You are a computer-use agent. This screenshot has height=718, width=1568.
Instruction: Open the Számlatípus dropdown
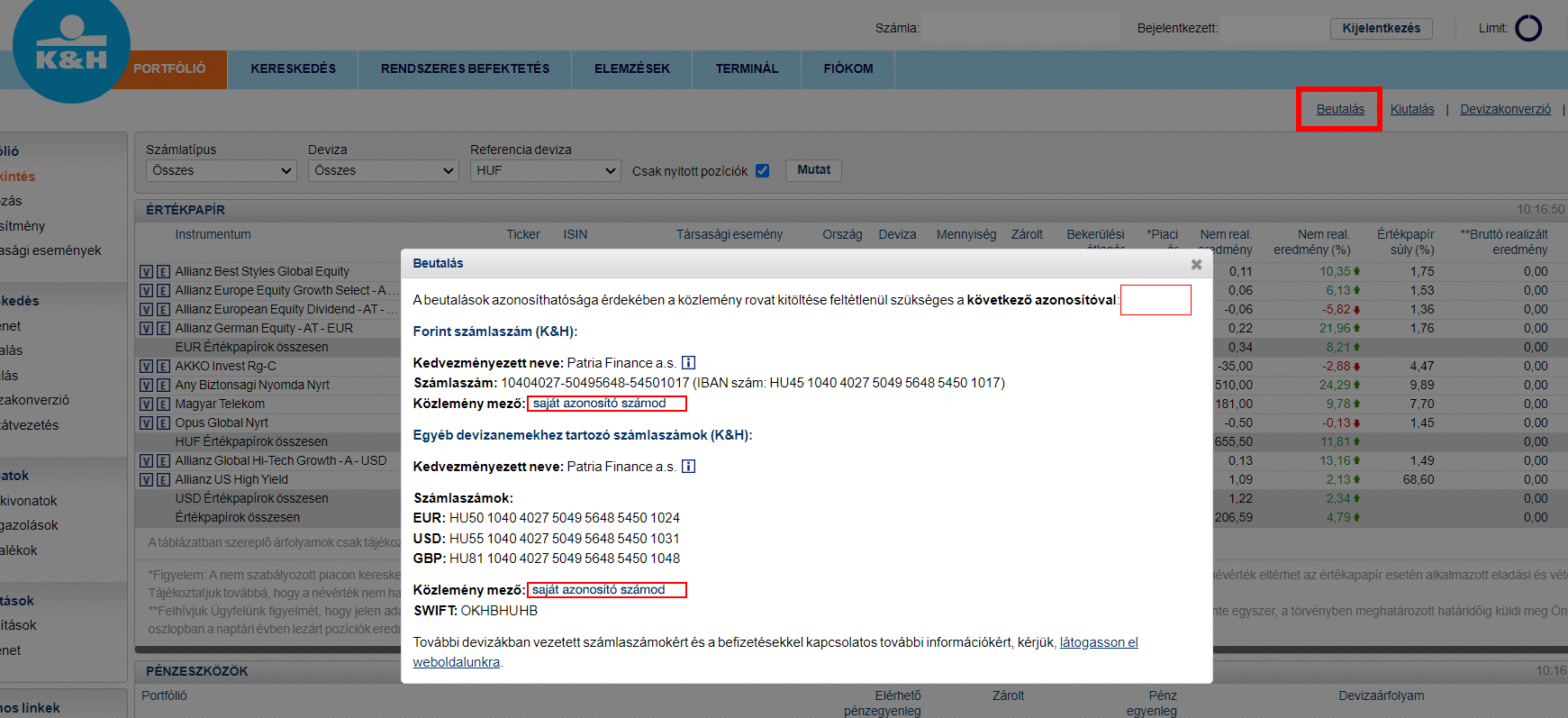[222, 170]
